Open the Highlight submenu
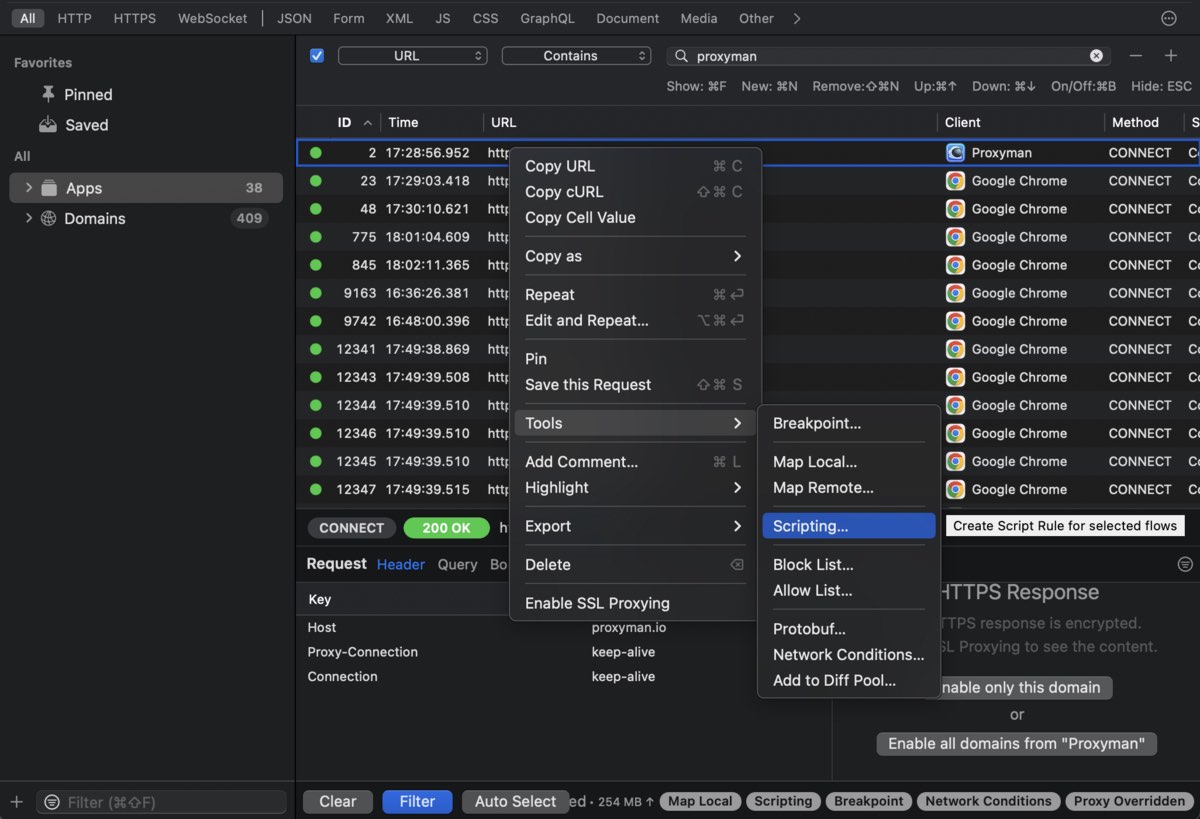The width and height of the screenshot is (1200, 819). 634,487
